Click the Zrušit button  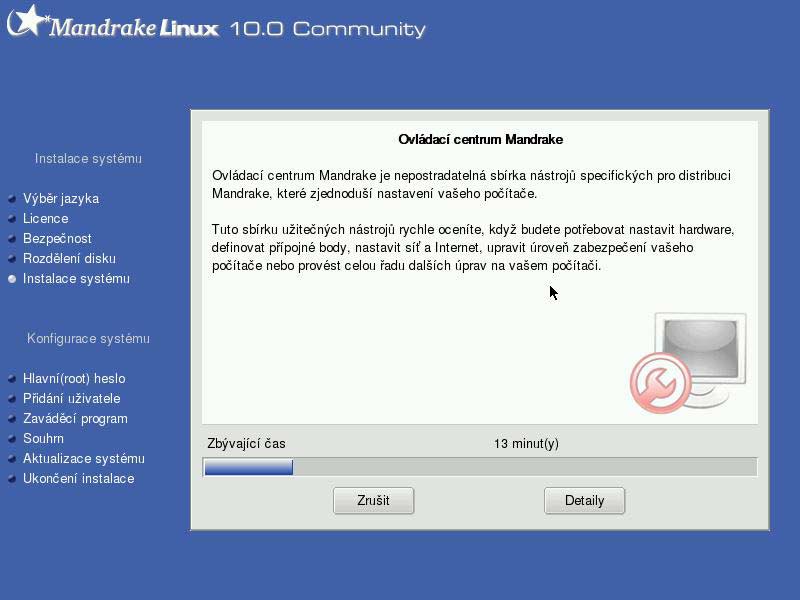click(373, 501)
